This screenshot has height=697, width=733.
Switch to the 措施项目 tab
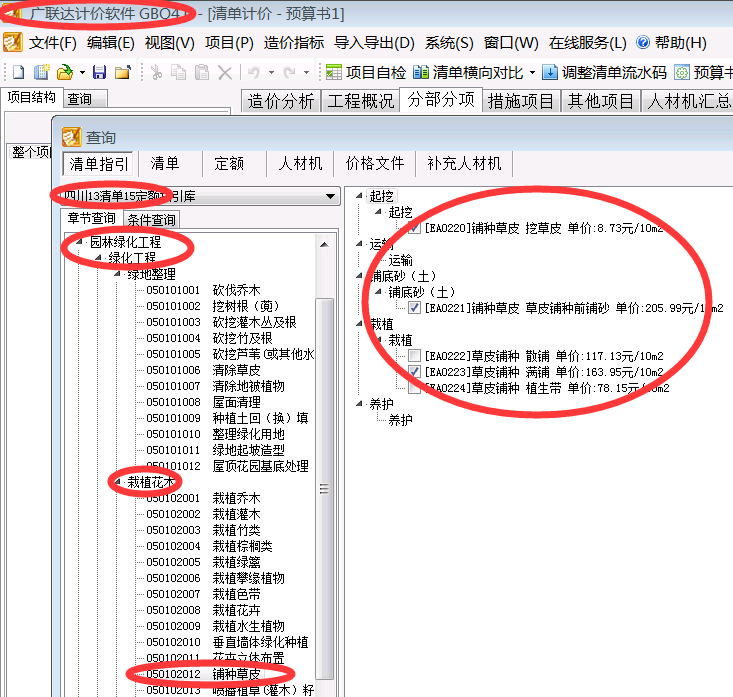[521, 101]
